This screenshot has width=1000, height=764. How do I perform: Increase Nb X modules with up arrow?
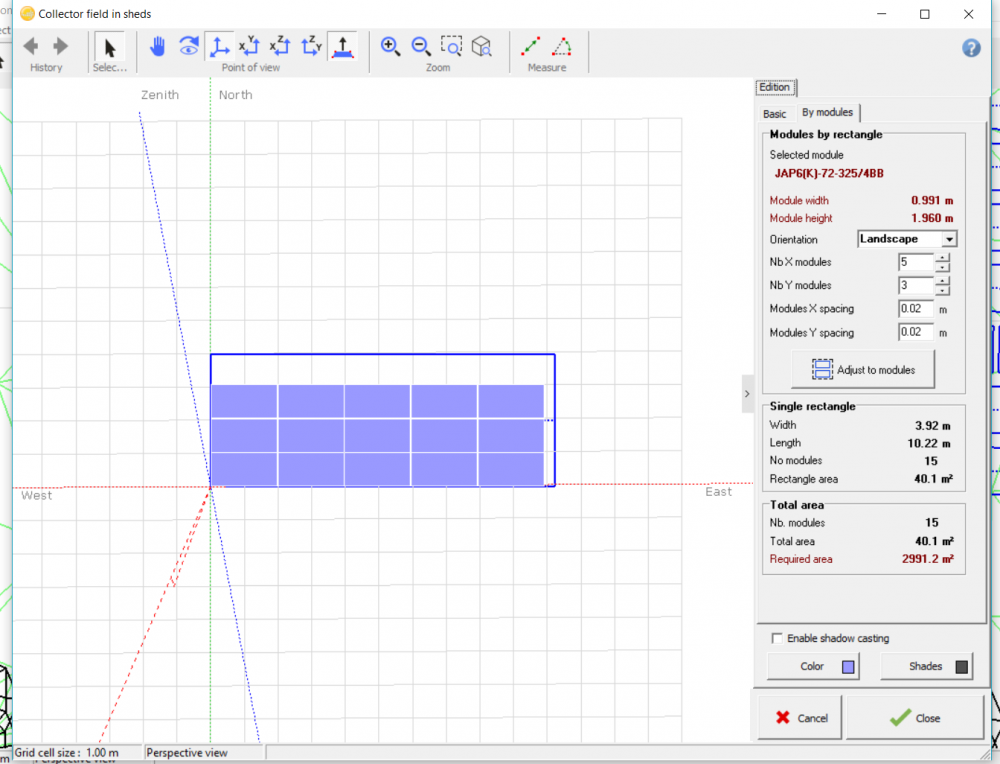click(x=942, y=257)
